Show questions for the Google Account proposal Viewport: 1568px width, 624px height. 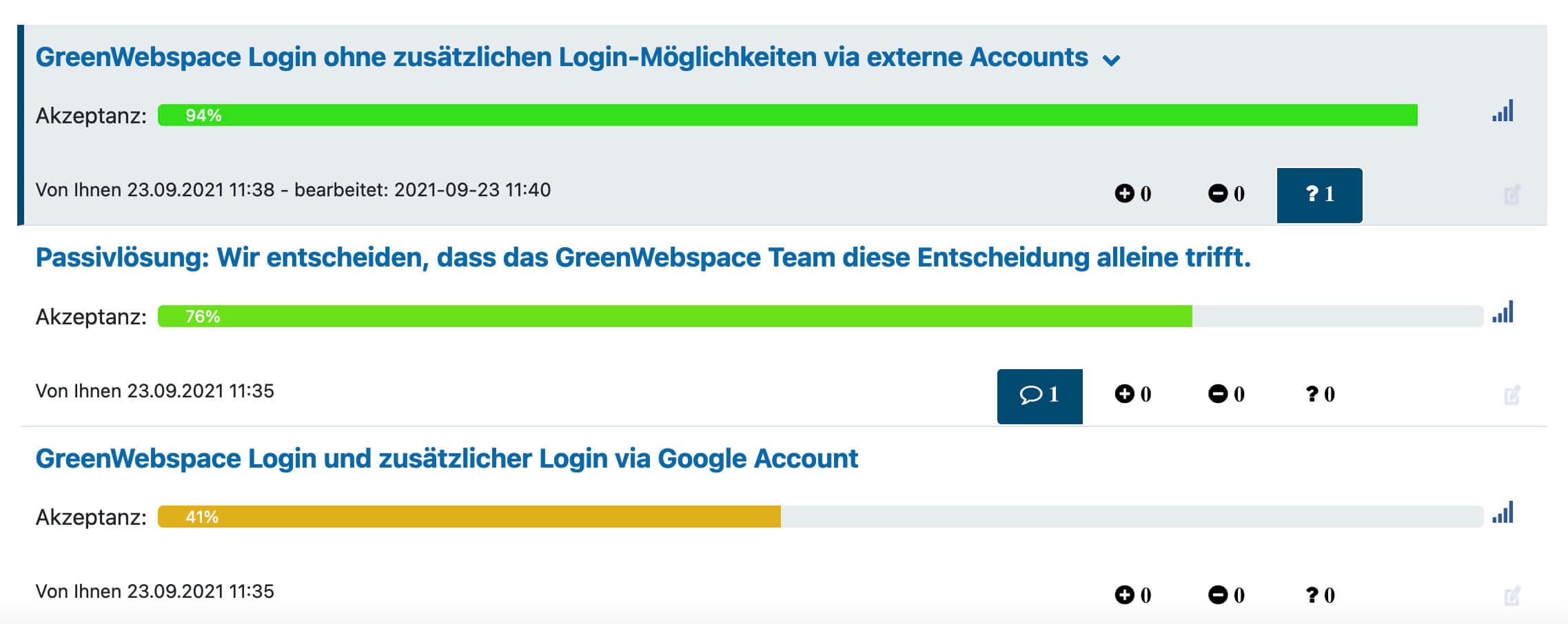[1320, 595]
